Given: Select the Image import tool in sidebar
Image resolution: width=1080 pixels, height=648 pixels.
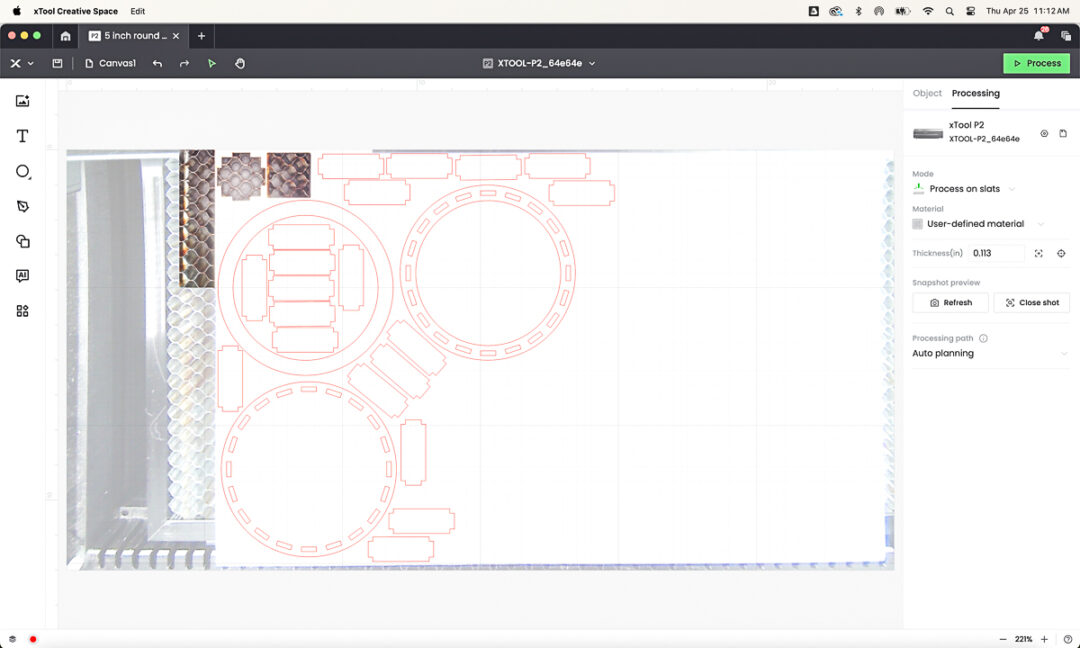Looking at the screenshot, I should [22, 101].
